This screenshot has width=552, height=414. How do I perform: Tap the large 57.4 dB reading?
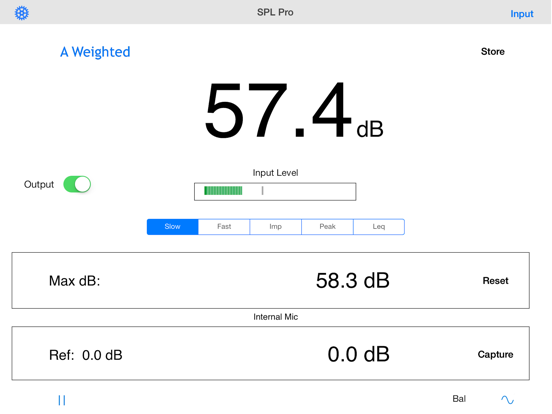tap(294, 110)
